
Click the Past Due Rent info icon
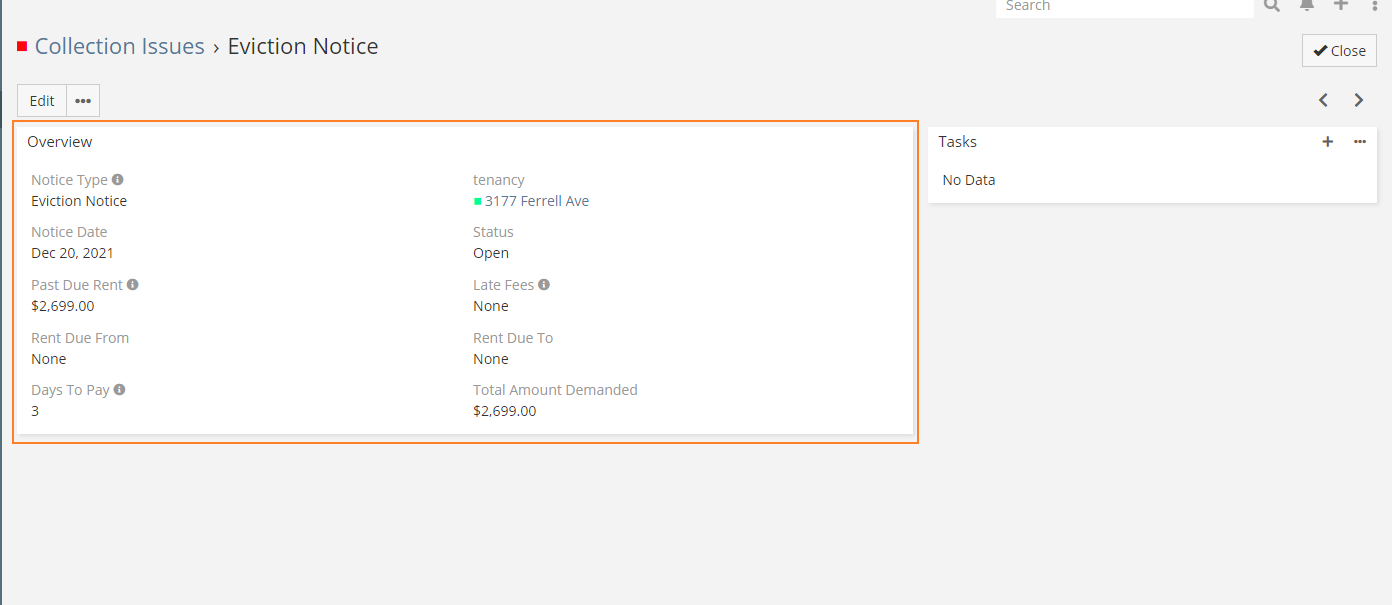tap(133, 285)
